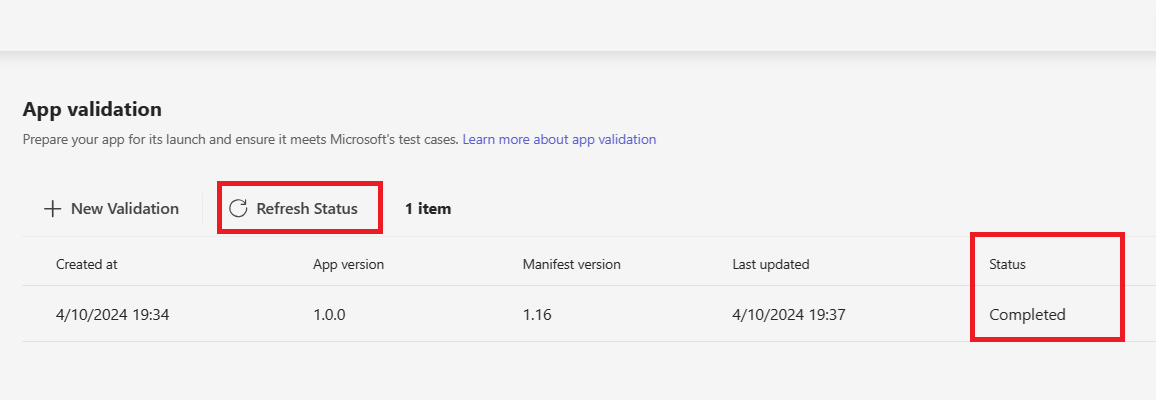Open Learn more about app validation link
The image size is (1156, 400).
click(x=559, y=139)
